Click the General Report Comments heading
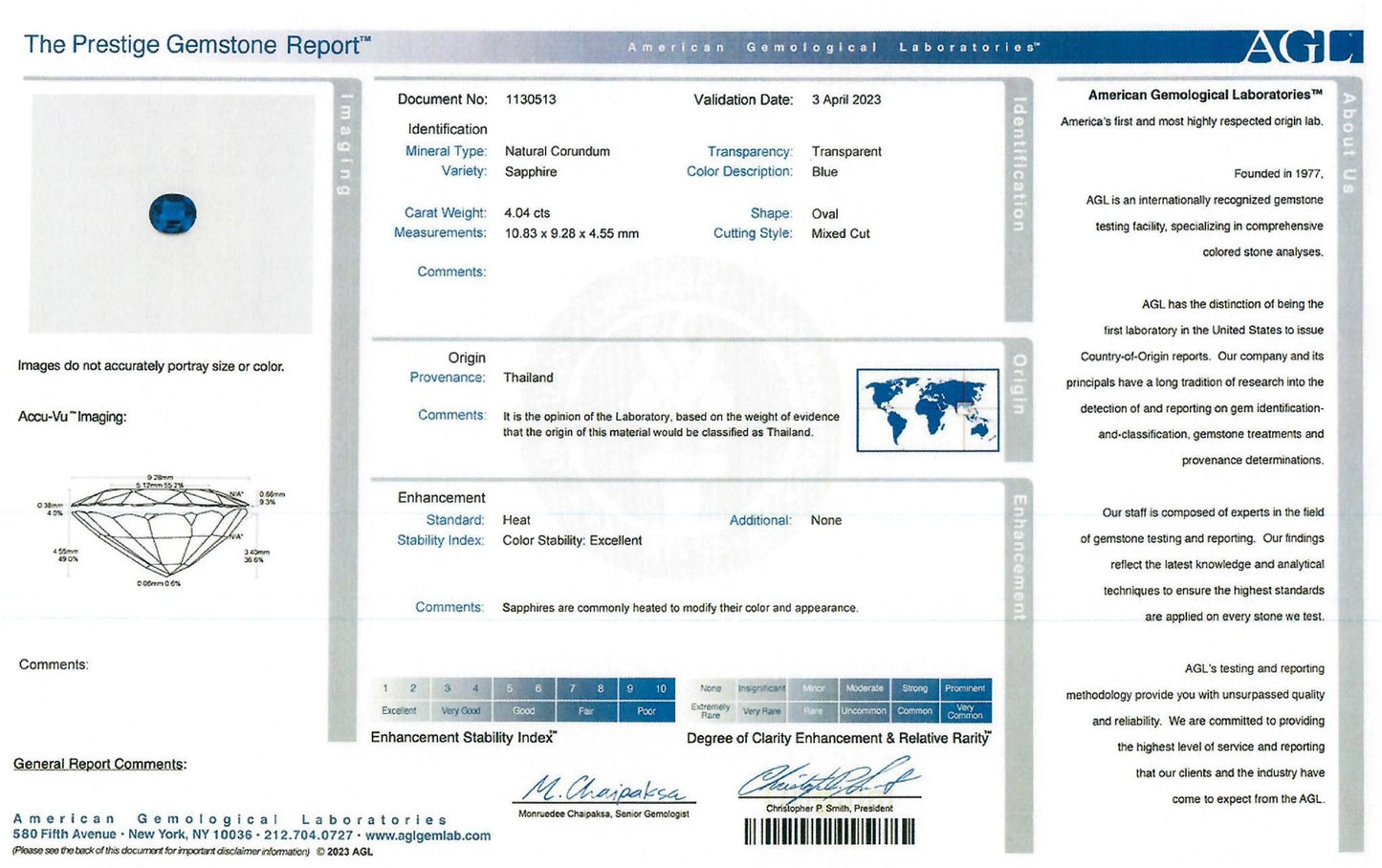 point(99,764)
